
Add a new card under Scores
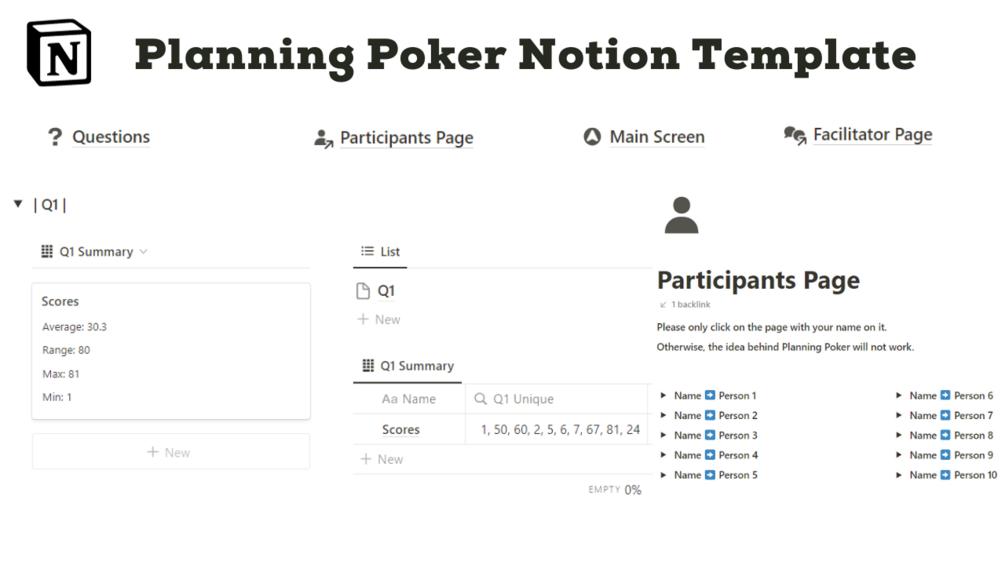[170, 452]
